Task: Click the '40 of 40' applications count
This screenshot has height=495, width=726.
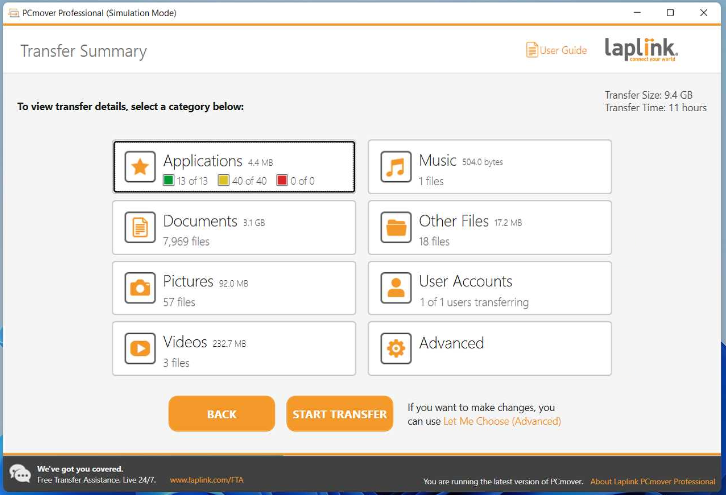Action: click(x=250, y=181)
